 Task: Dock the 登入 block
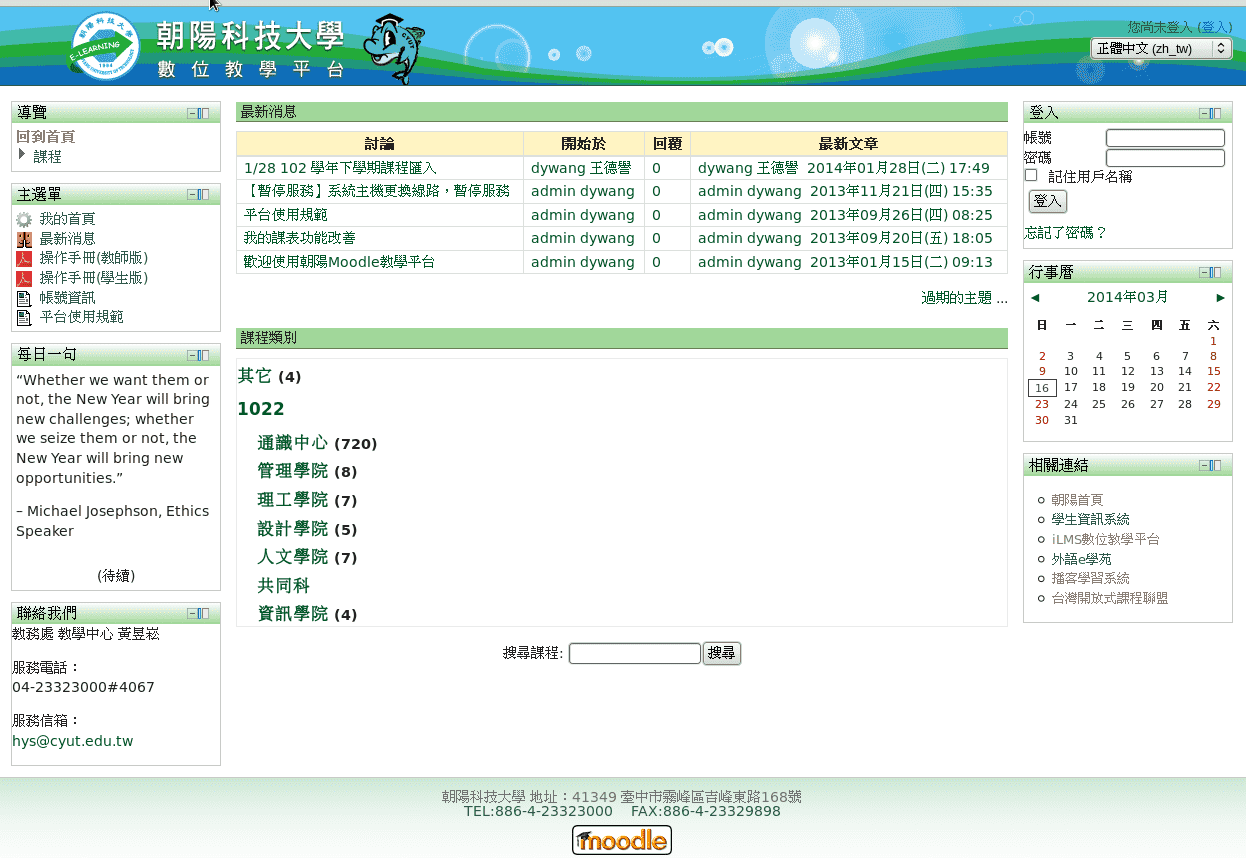point(1216,113)
